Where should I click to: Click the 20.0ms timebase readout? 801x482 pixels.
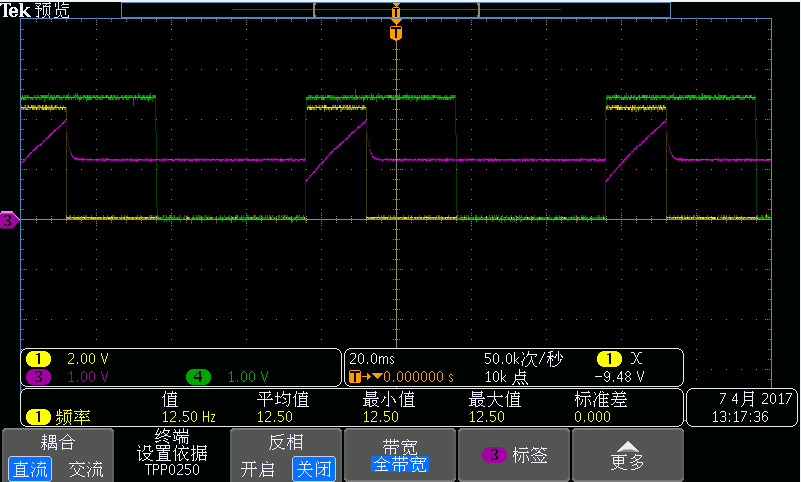pos(372,359)
